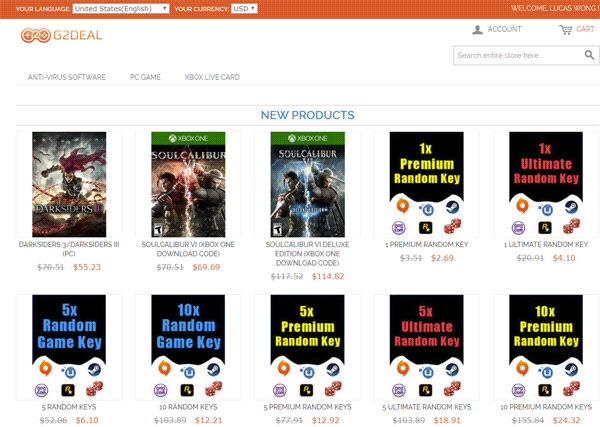
Task: Click the 5 Premium Random Keys title
Action: click(x=308, y=407)
